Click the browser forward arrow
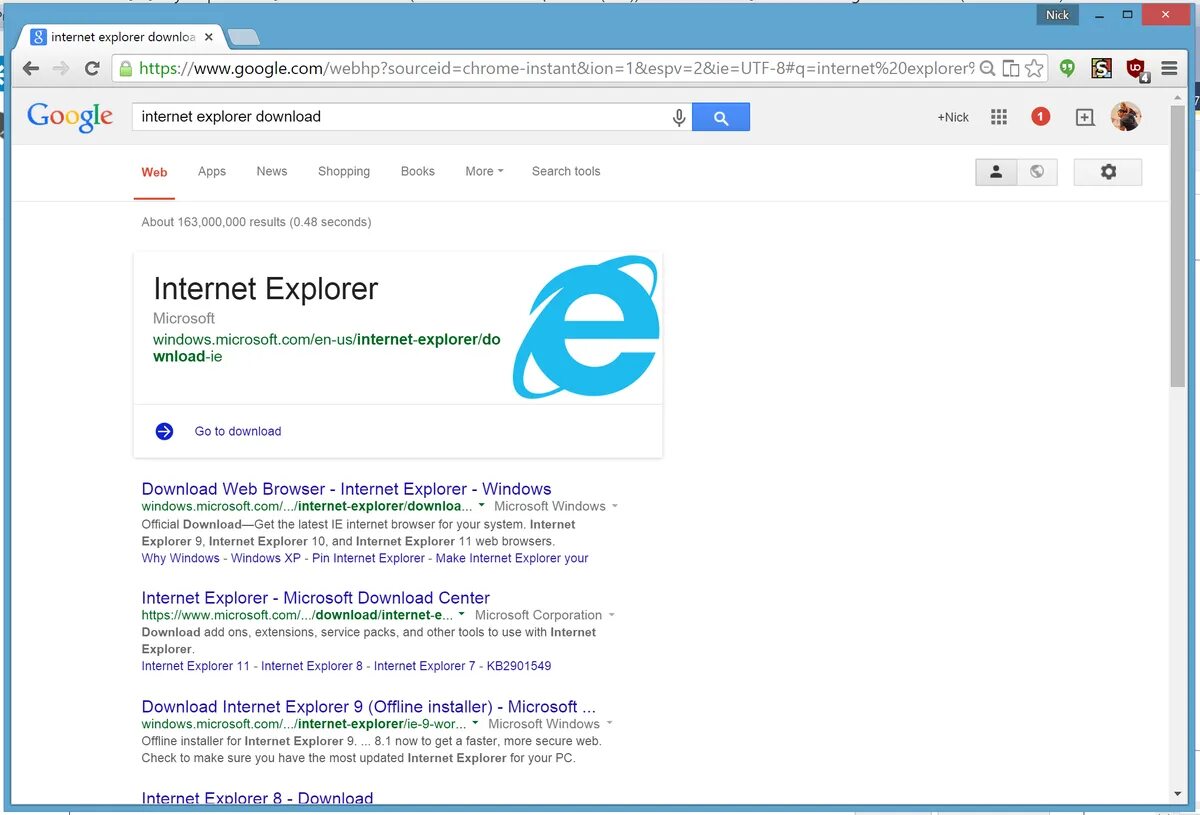Viewport: 1200px width, 815px height. (61, 69)
